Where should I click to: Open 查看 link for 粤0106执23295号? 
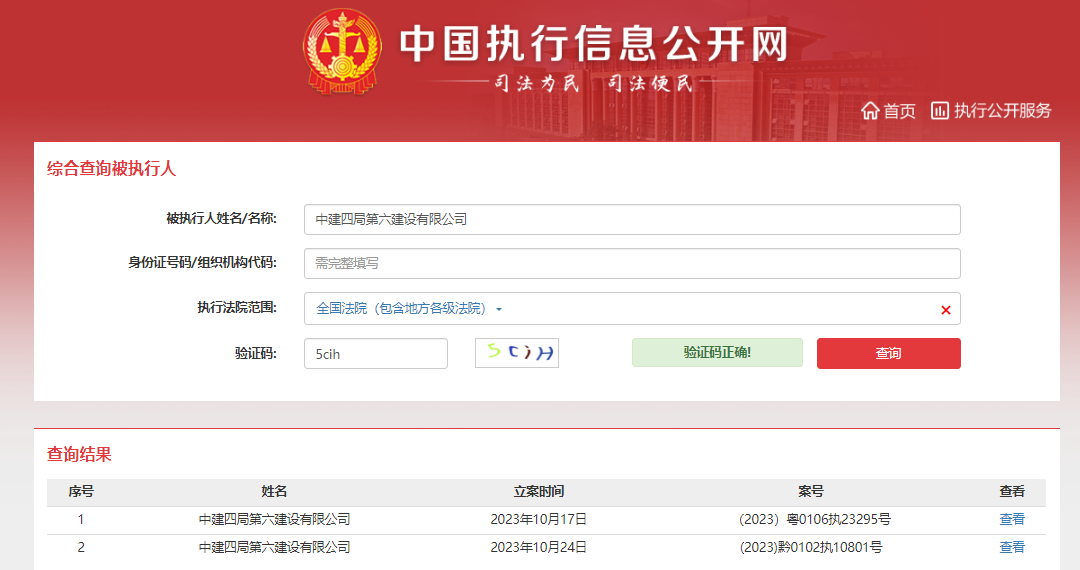[1012, 519]
